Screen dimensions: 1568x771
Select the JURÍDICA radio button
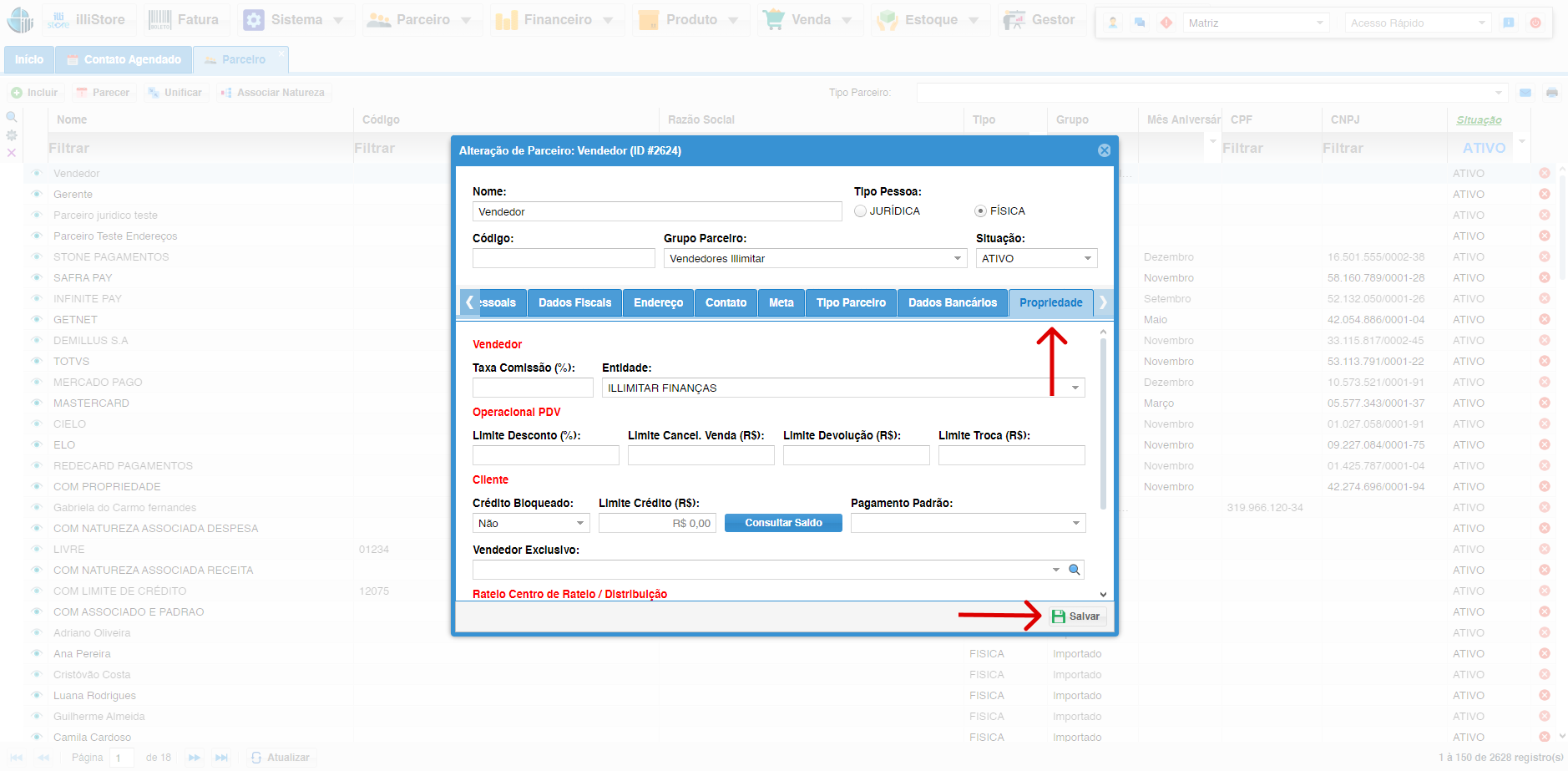coord(860,211)
